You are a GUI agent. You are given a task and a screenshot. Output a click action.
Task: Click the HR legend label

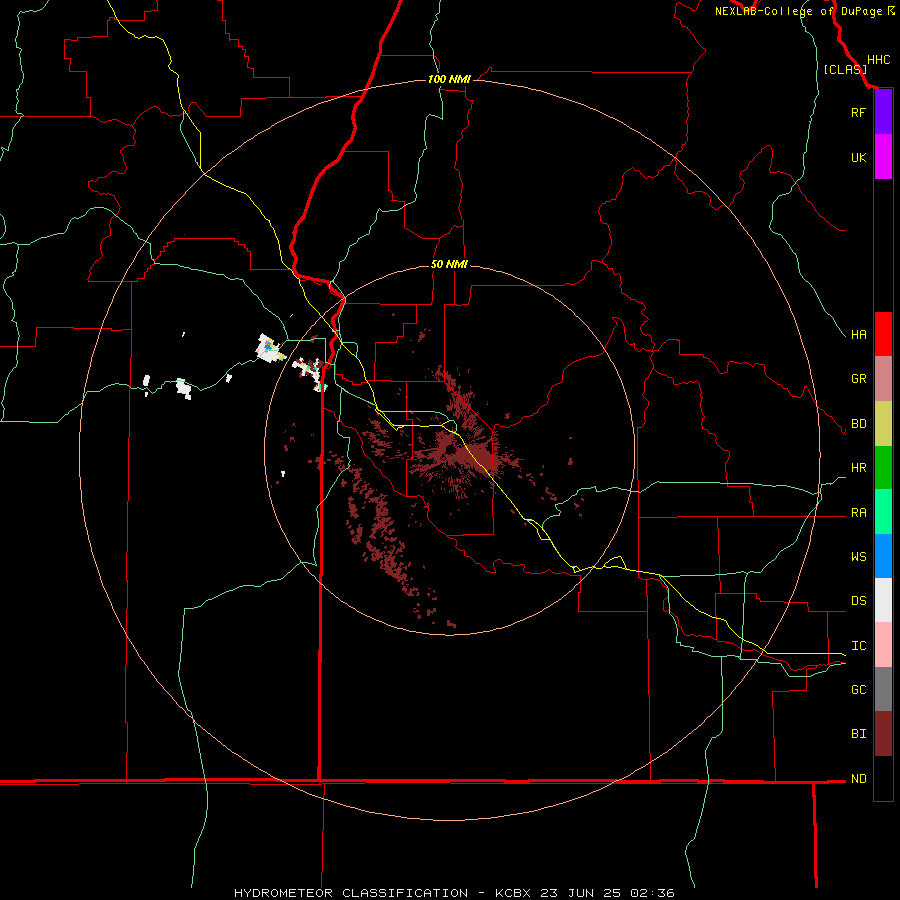point(858,468)
